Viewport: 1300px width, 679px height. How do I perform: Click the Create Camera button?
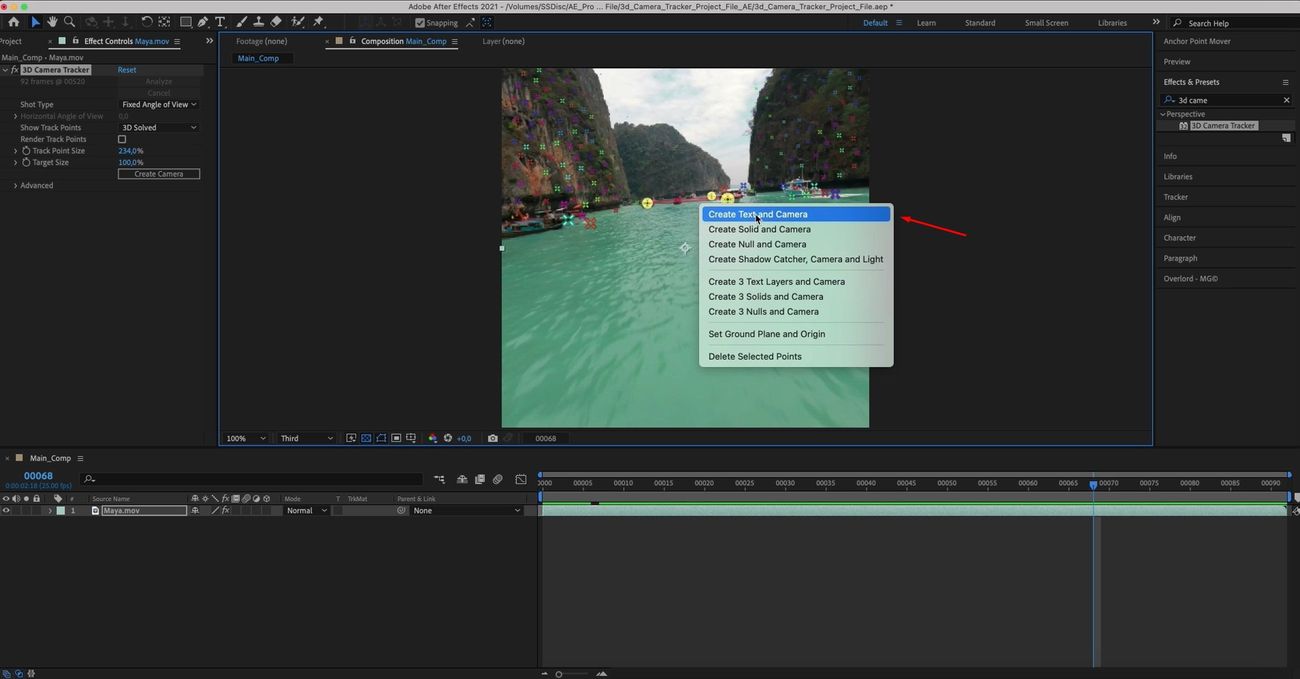point(158,174)
